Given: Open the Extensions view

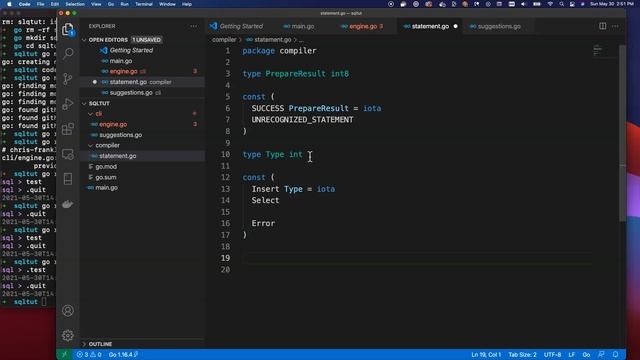Looking at the screenshot, I should pyautogui.click(x=68, y=129).
